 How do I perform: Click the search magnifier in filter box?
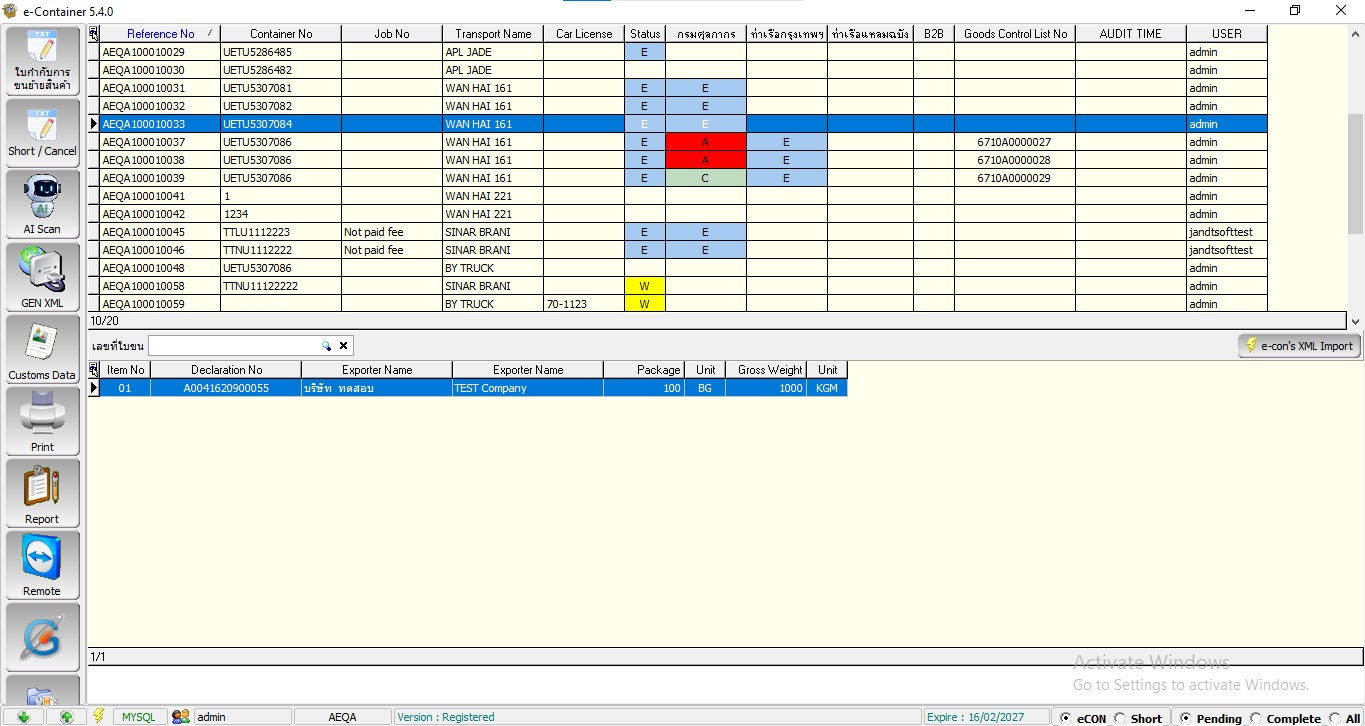pos(326,346)
